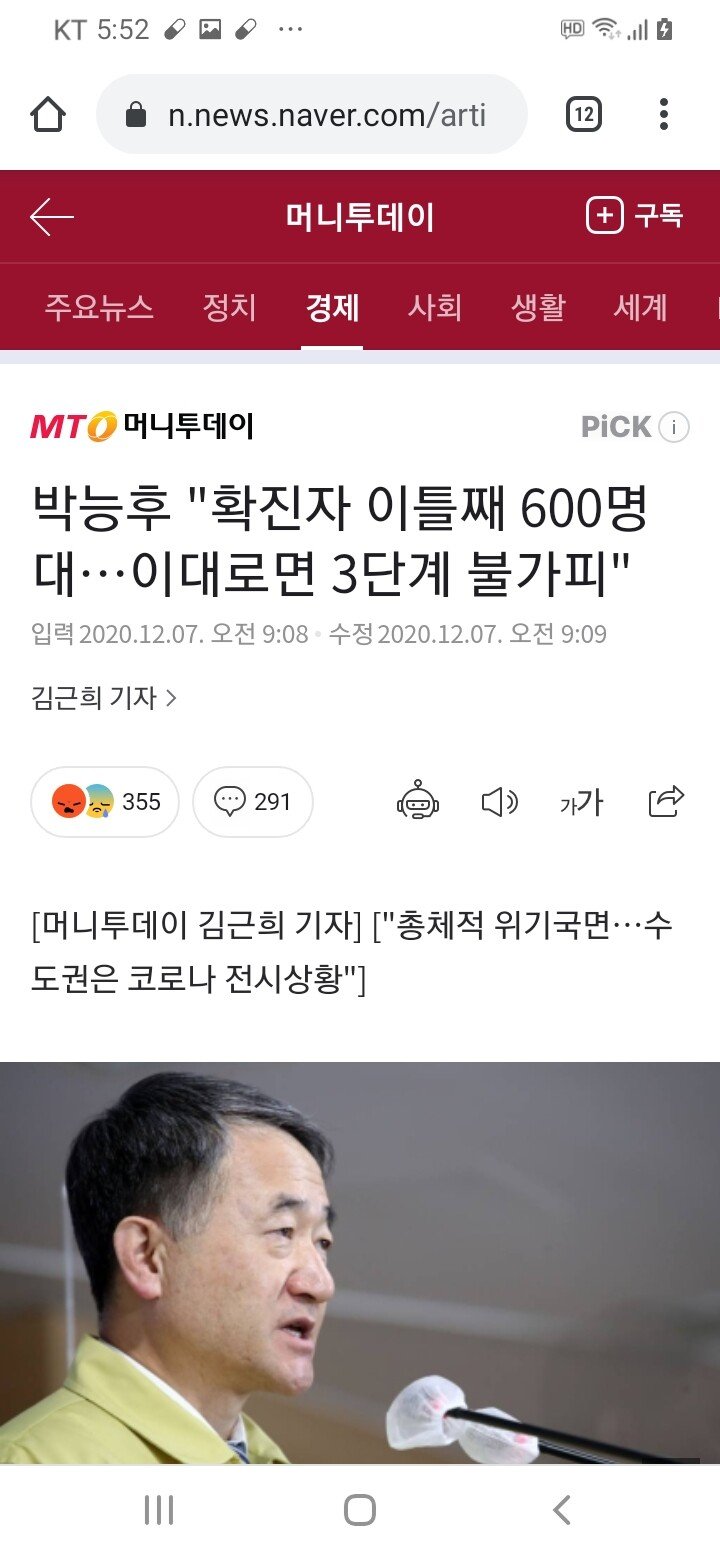Open the browser three-dot overflow menu
720x1560 pixels.
(664, 115)
